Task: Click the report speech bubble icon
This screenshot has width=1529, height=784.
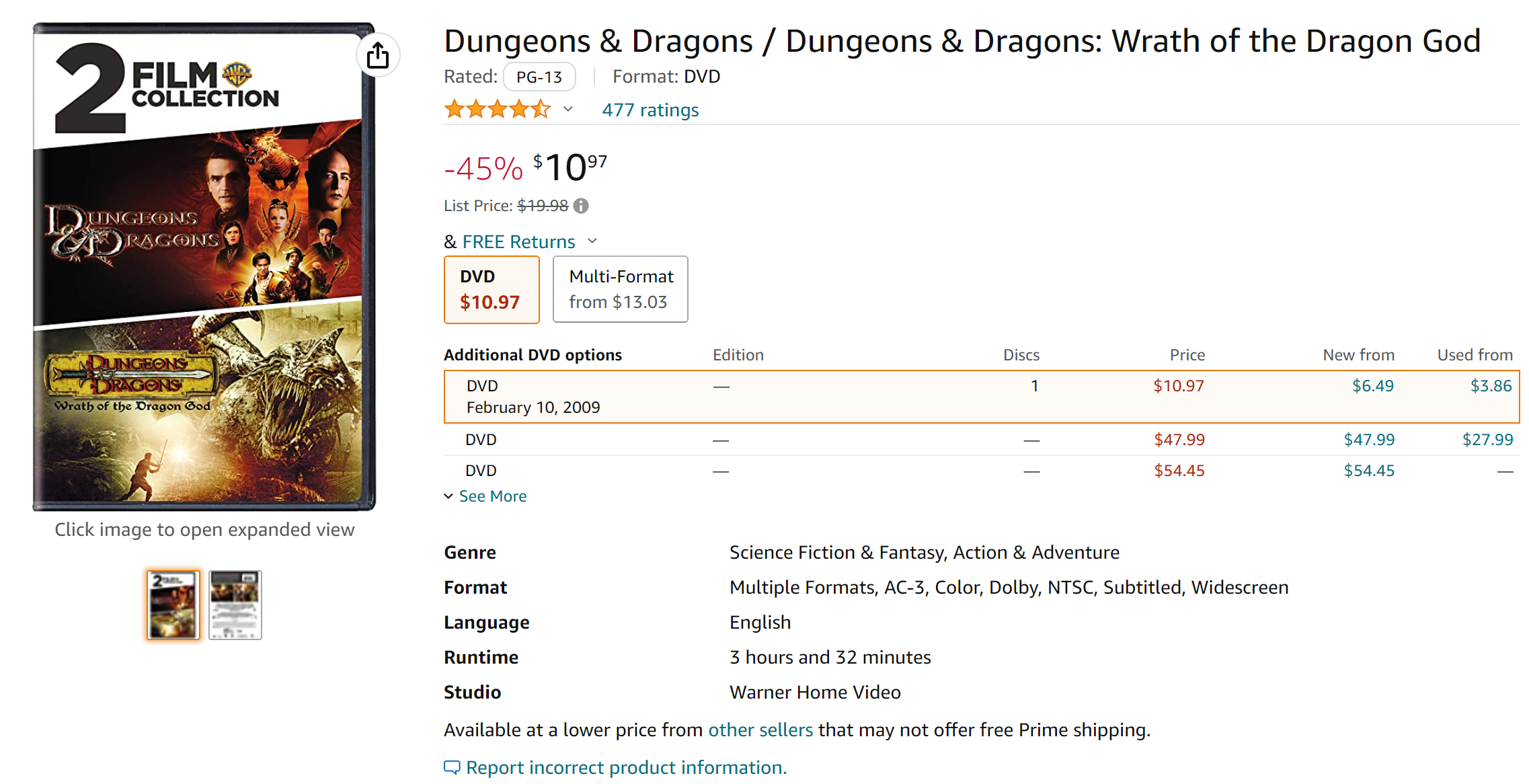Action: pyautogui.click(x=452, y=767)
